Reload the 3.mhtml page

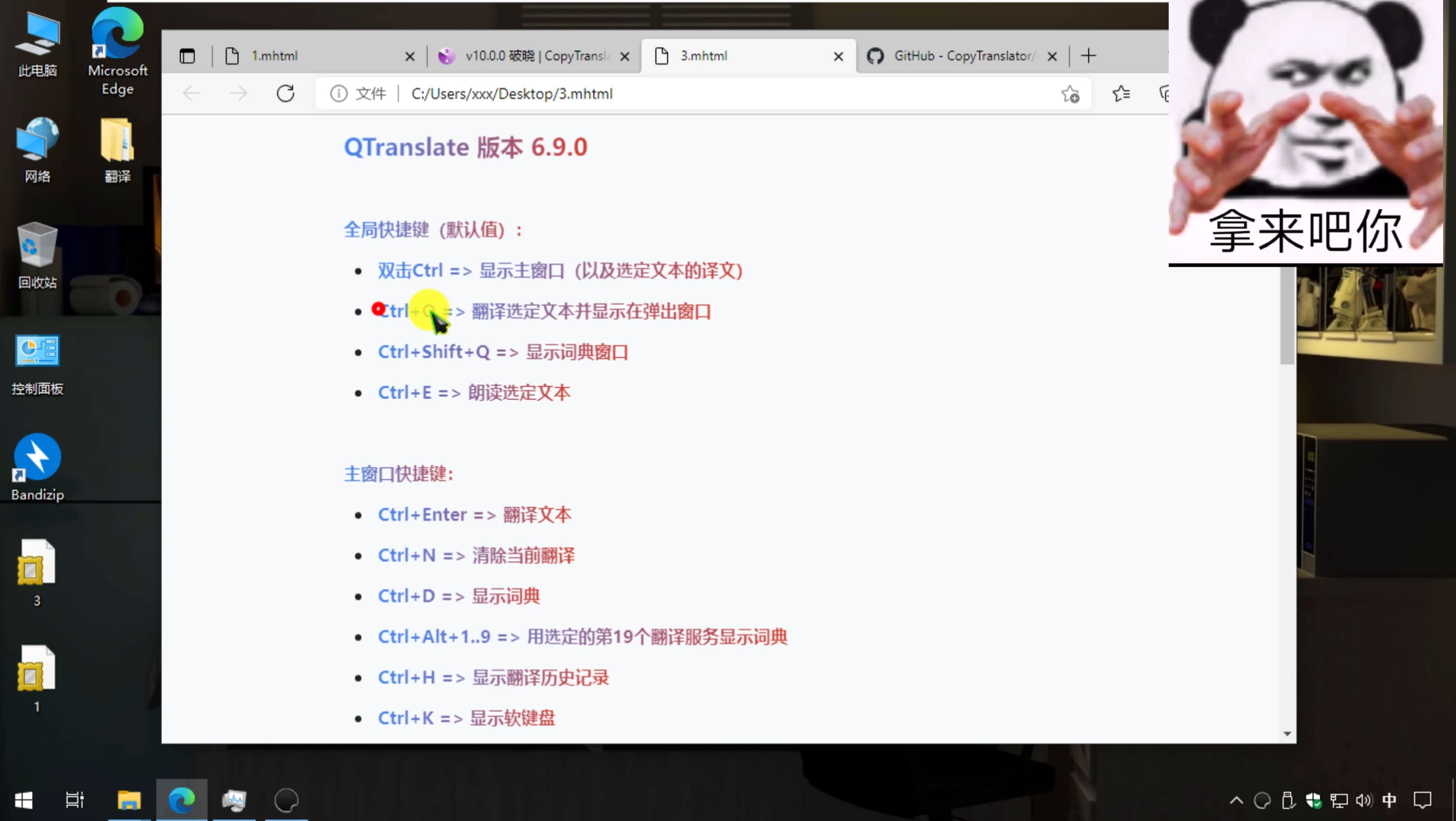pos(286,94)
